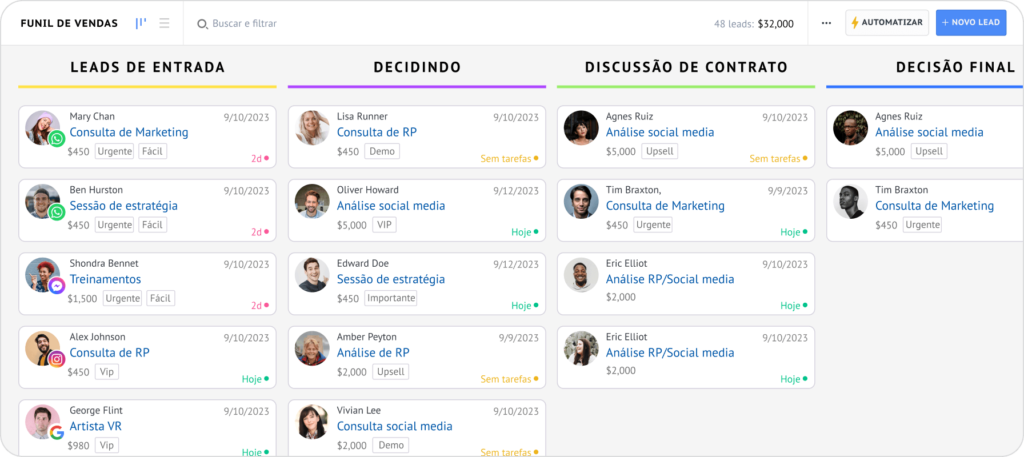
Task: Click the Messenger icon on Shondra Bennet's card
Action: [x=57, y=286]
